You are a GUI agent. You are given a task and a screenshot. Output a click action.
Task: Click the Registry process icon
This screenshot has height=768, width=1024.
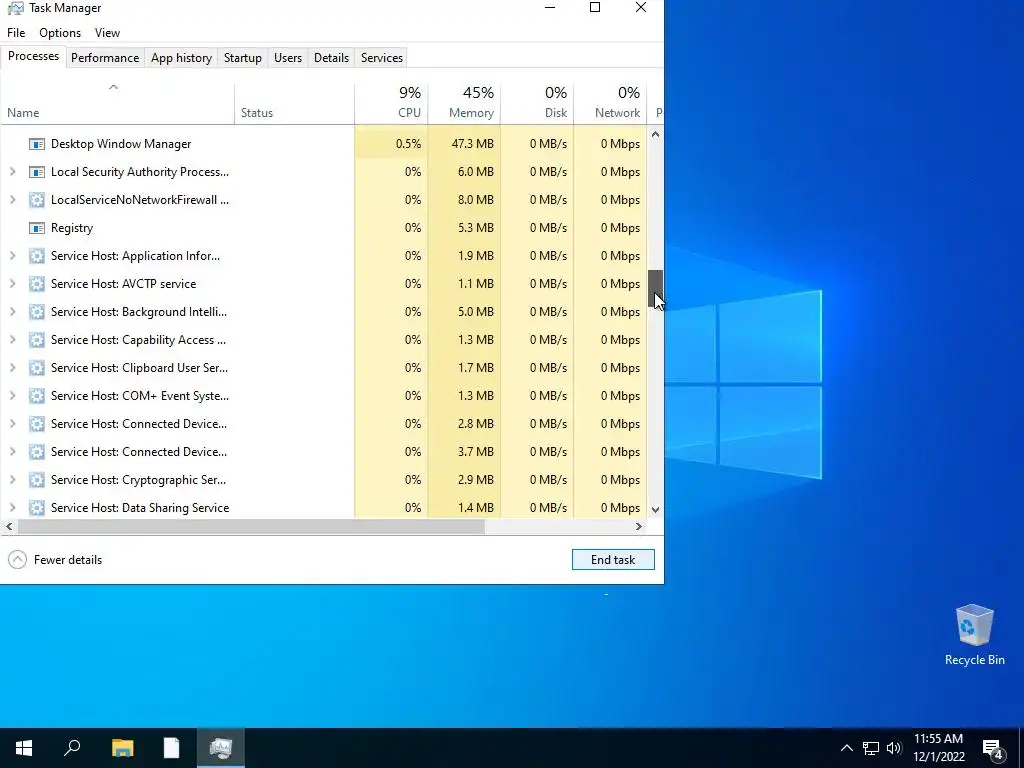37,228
